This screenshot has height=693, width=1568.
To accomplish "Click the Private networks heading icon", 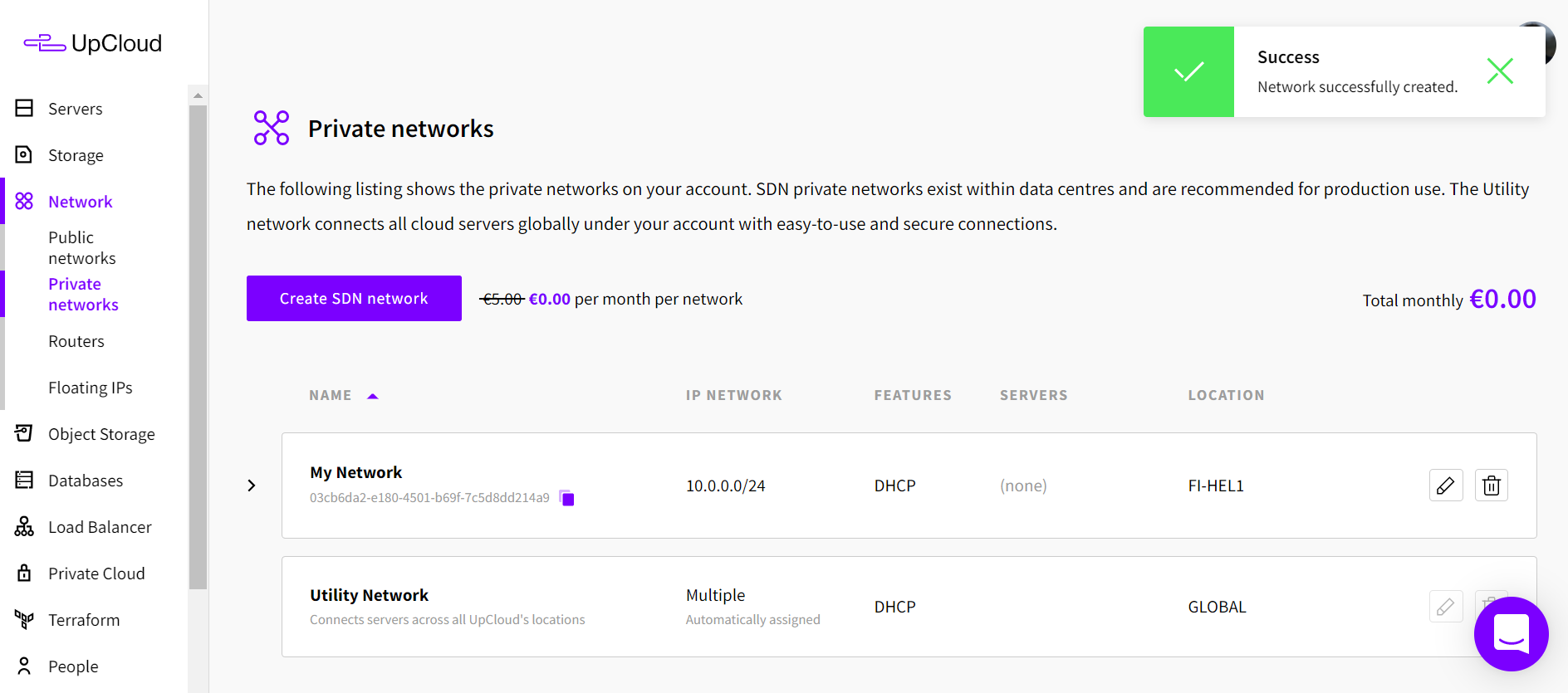I will click(272, 128).
